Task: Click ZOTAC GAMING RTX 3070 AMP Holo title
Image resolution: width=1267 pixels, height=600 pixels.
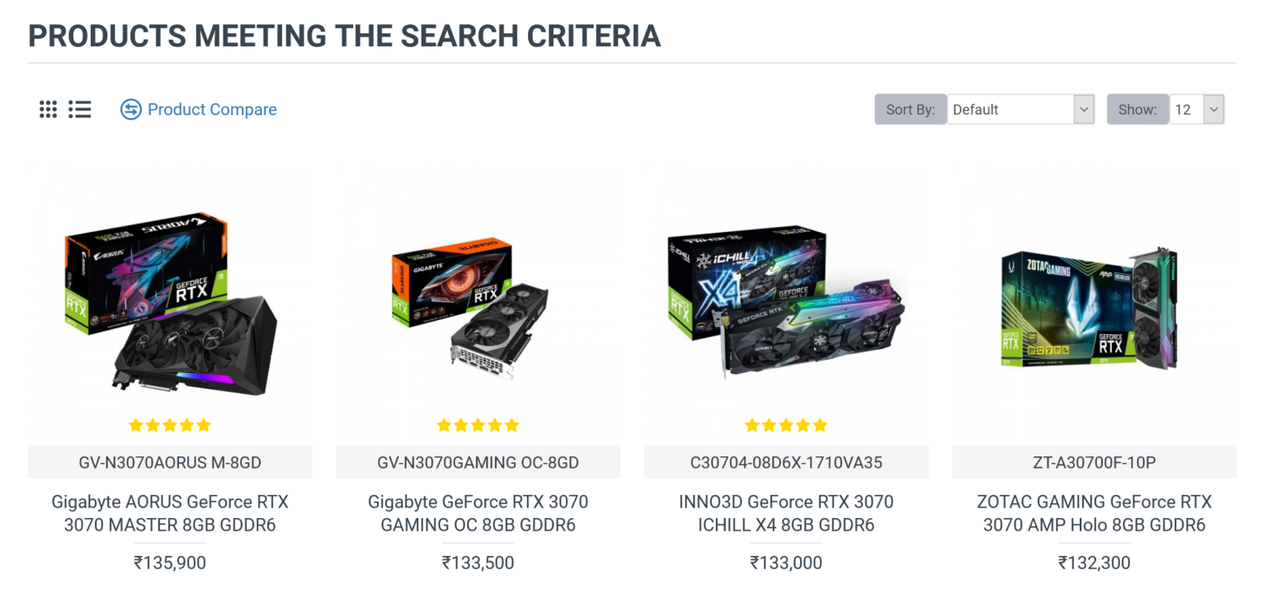Action: (x=1094, y=513)
